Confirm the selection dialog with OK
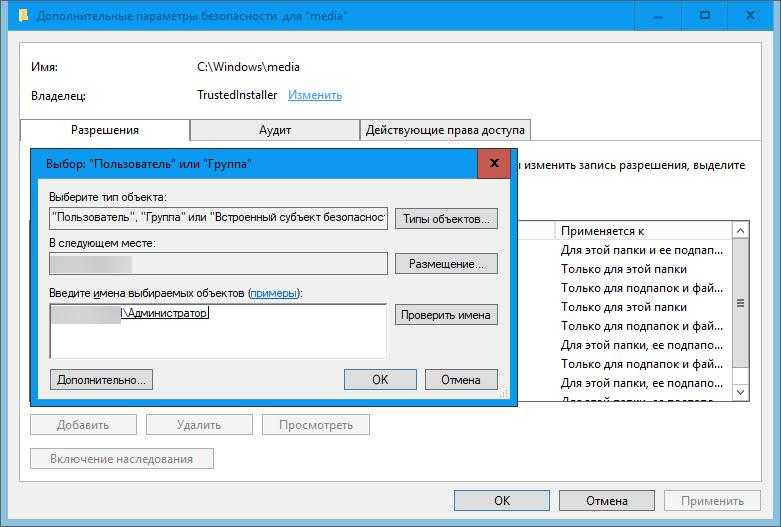The height and width of the screenshot is (527, 781). (380, 380)
